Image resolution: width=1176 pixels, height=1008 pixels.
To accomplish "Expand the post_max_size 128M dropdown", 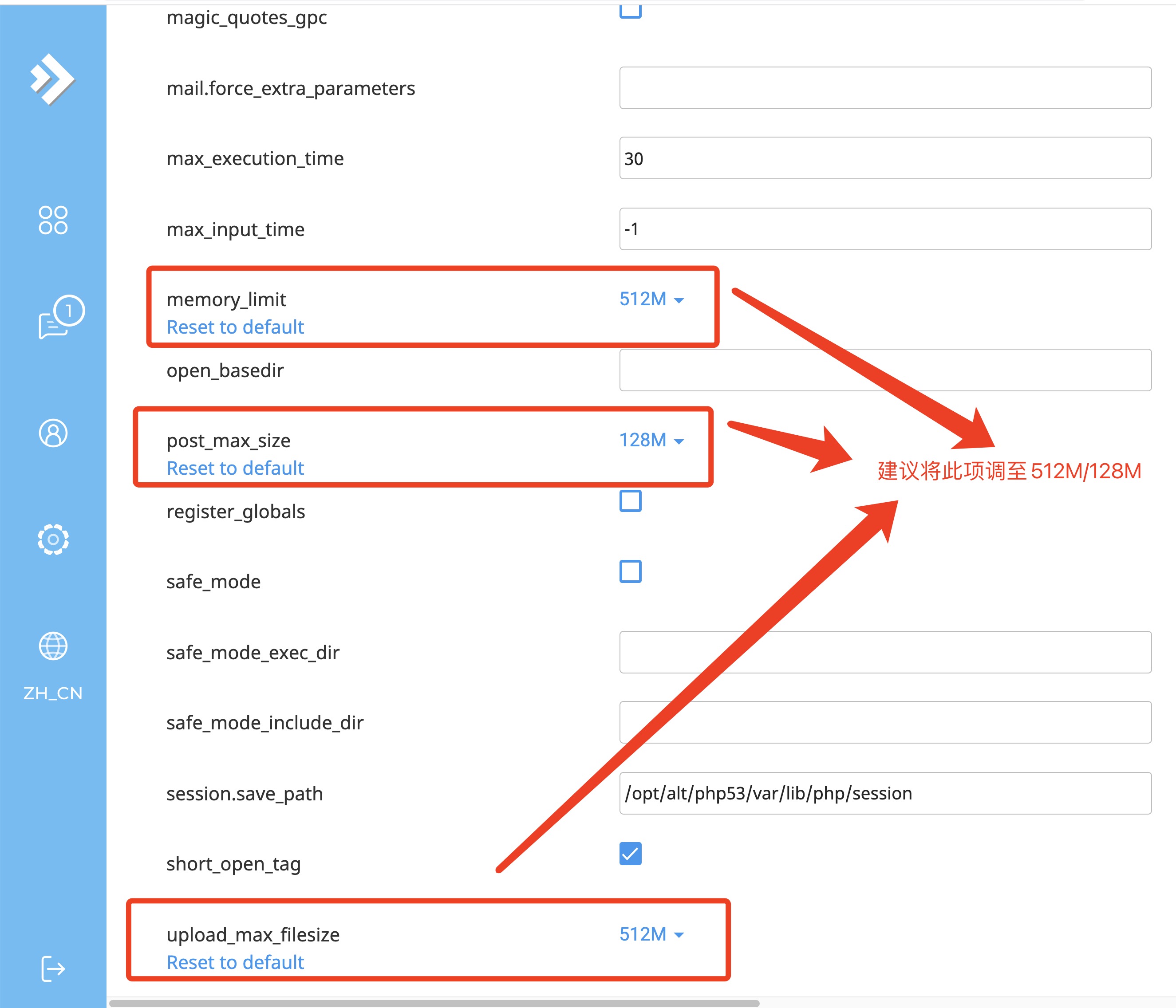I will (651, 441).
